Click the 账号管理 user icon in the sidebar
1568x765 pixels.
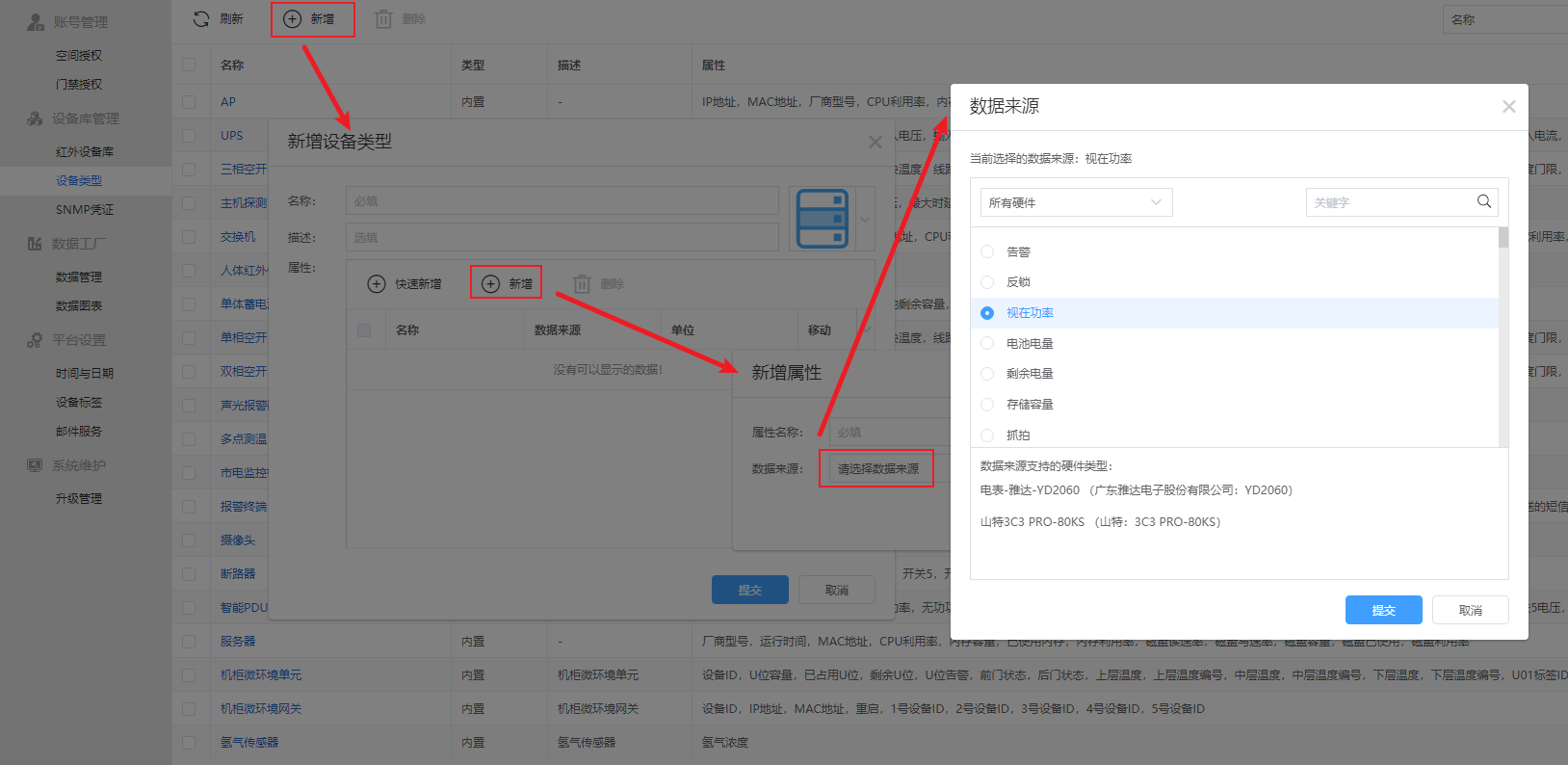click(36, 21)
